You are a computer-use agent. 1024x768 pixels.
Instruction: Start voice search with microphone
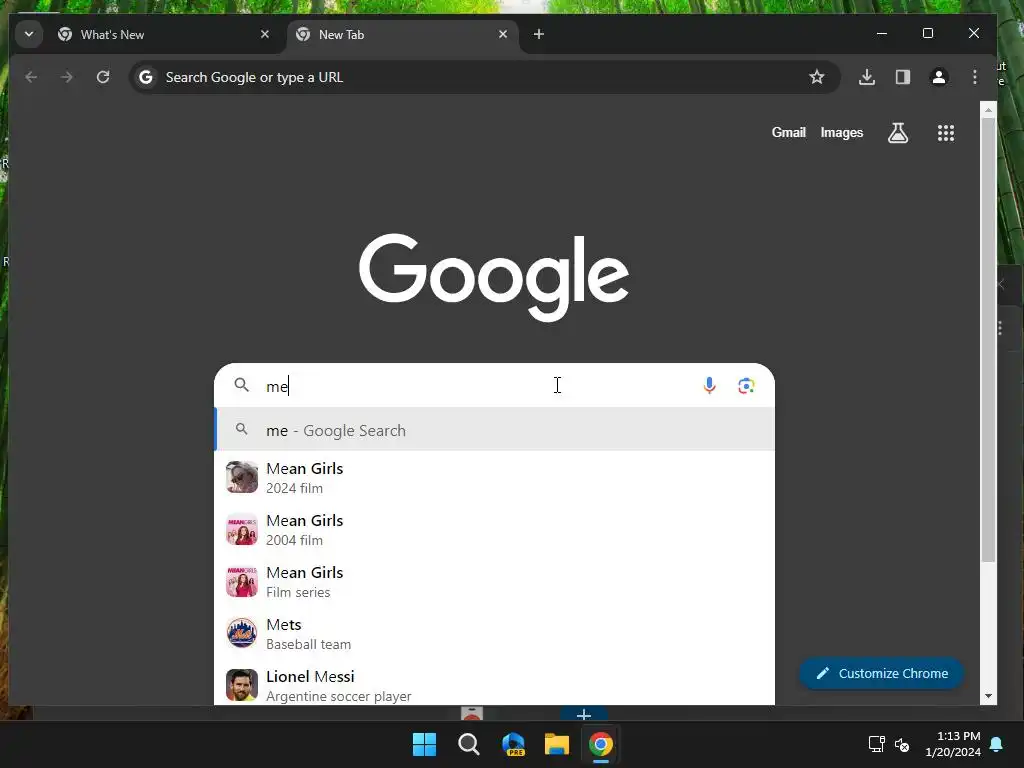coord(709,386)
